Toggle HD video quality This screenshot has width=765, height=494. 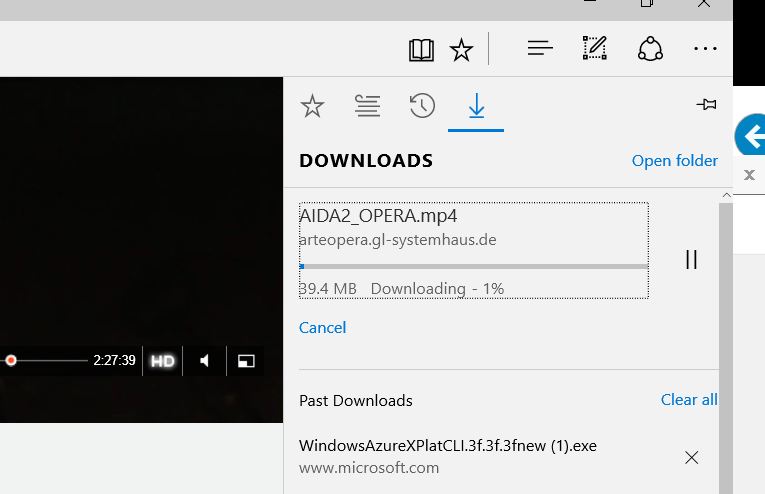[x=163, y=360]
